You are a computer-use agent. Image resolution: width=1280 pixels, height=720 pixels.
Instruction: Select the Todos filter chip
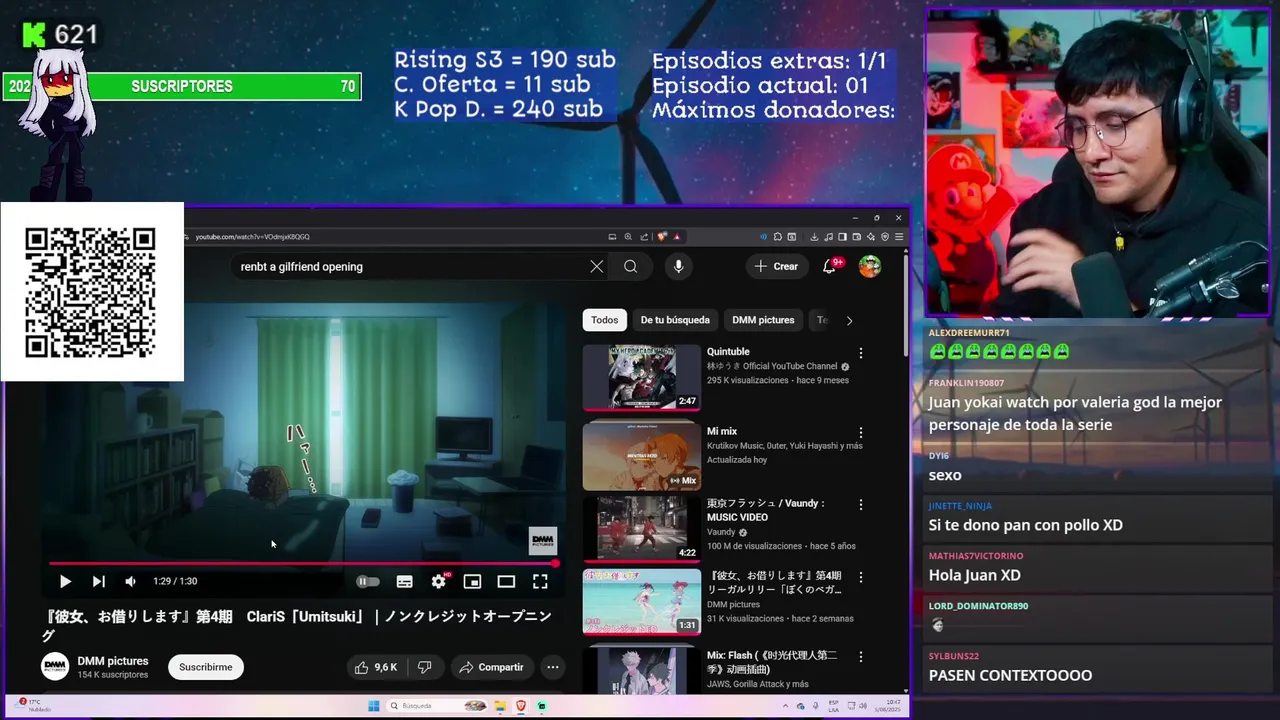(x=604, y=320)
